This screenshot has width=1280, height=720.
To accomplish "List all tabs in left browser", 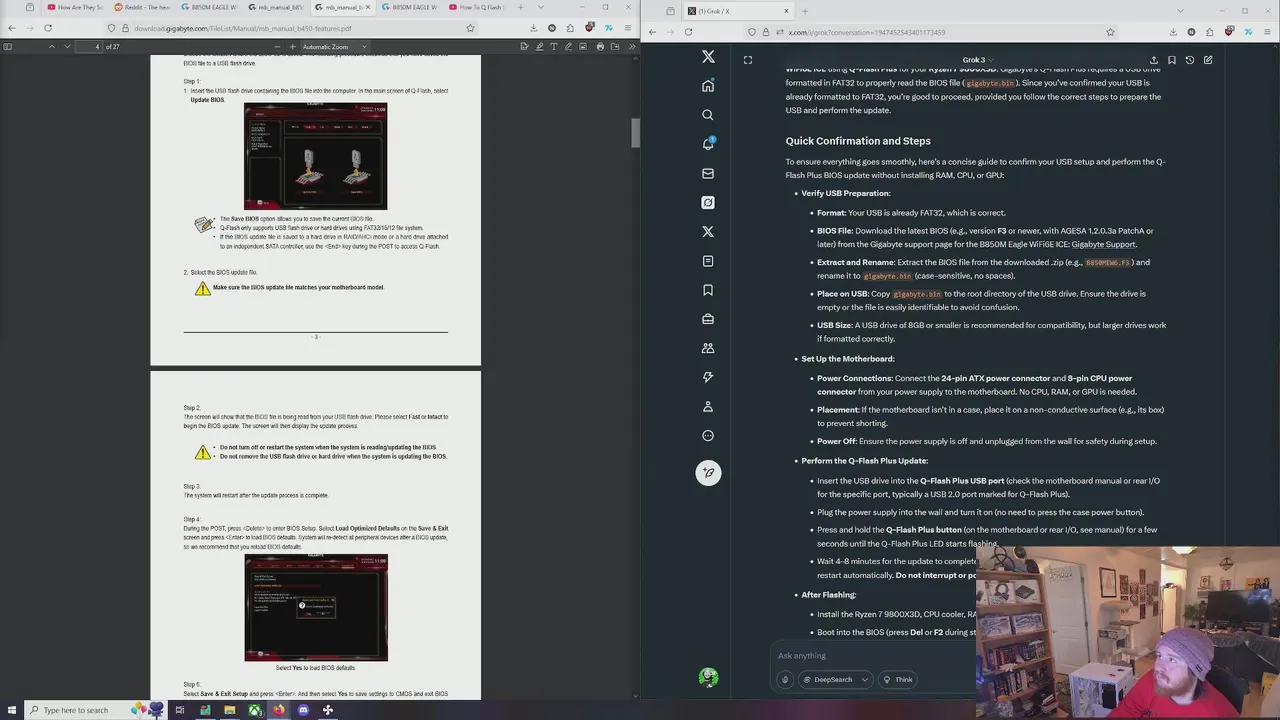I will tap(540, 7).
